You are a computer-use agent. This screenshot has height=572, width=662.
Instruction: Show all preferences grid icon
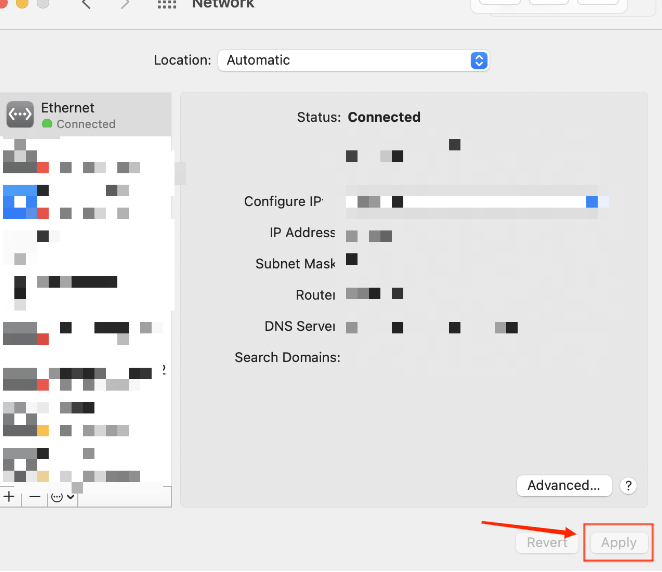coord(167,4)
